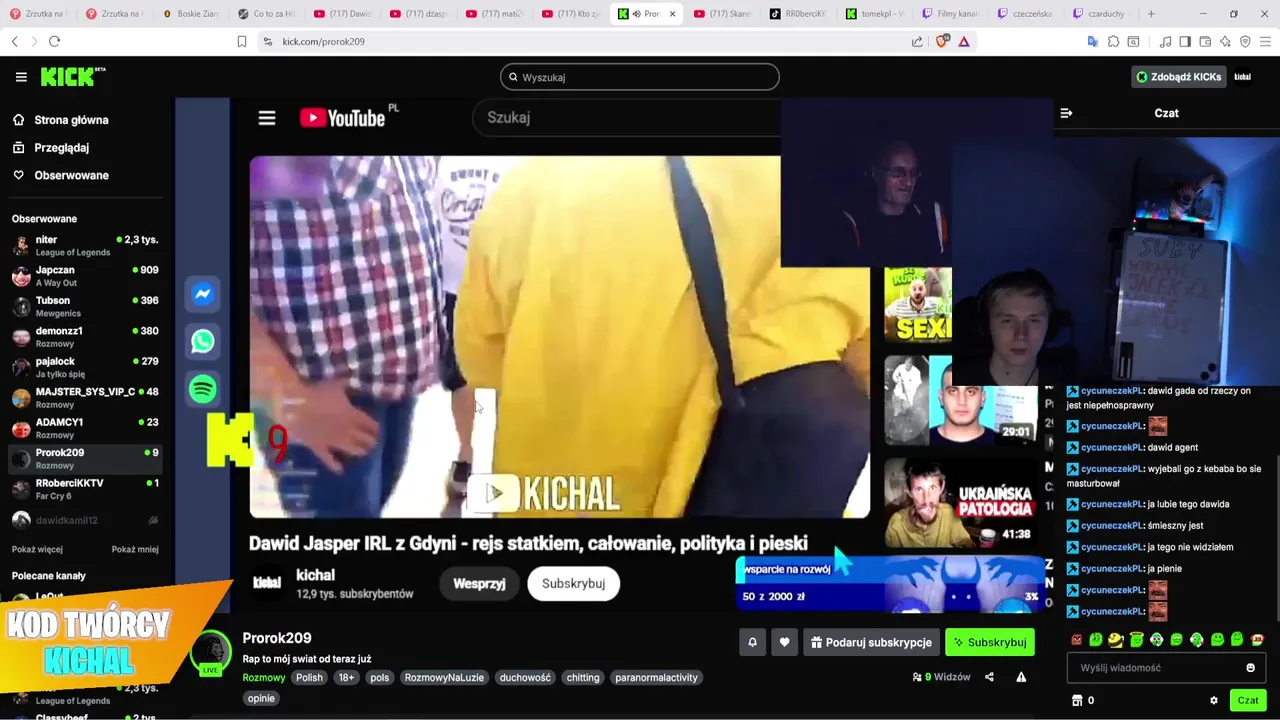Open ADAMCY1 channel in followed list
Viewport: 1280px width, 720px height.
pos(85,428)
